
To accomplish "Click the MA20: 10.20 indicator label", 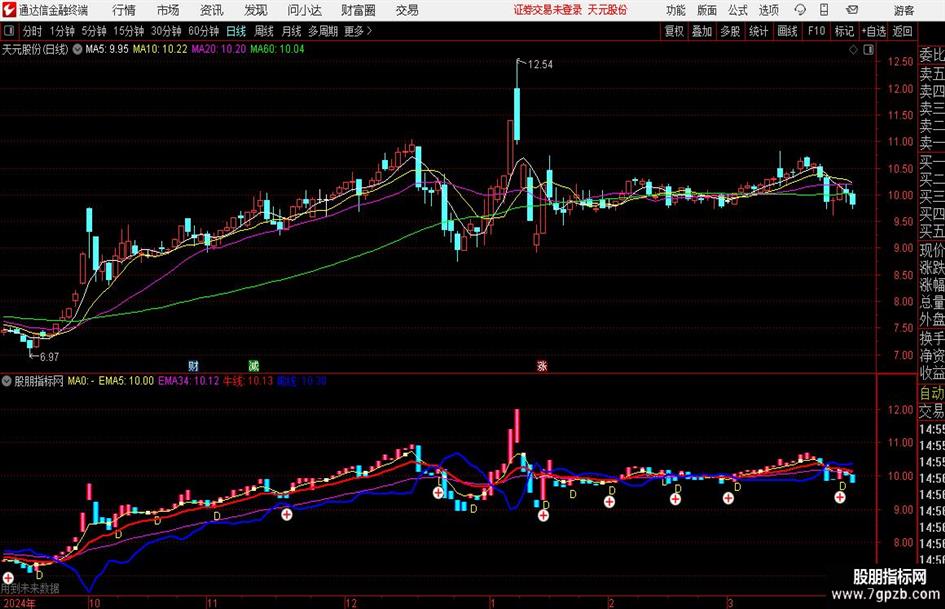I will 219,49.
